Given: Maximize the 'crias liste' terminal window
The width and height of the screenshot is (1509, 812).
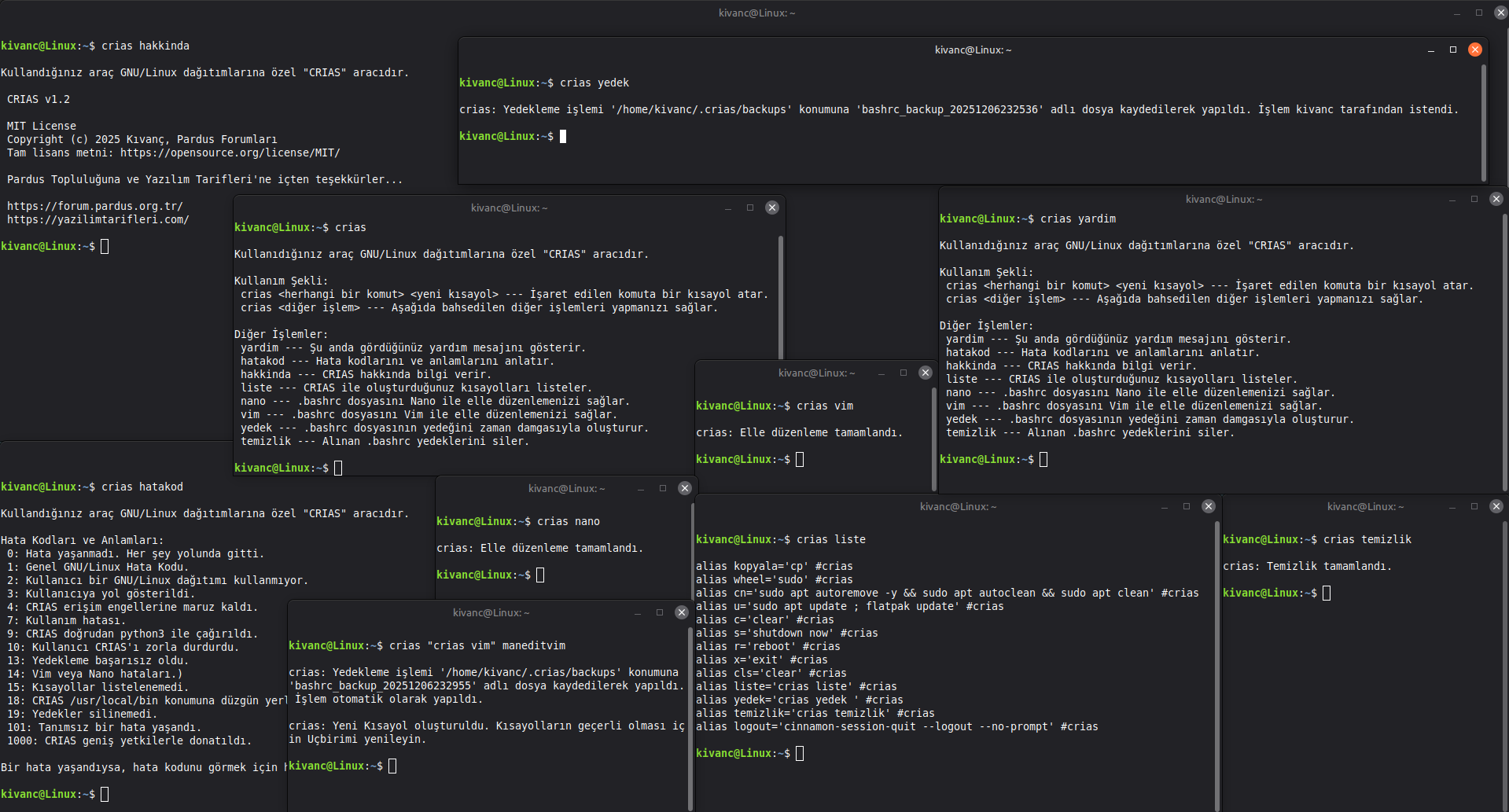Looking at the screenshot, I should point(1187,506).
